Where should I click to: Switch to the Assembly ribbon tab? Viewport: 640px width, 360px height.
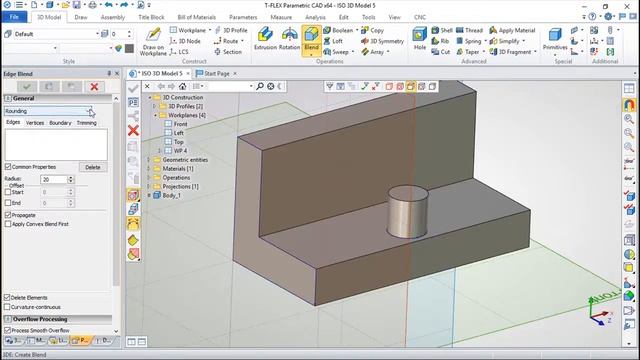[113, 17]
